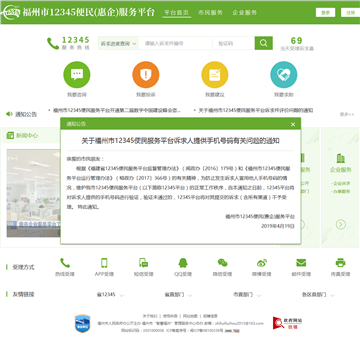This screenshot has width=360, height=360.
Task: Click the 注册 button in header
Action: coord(350,12)
